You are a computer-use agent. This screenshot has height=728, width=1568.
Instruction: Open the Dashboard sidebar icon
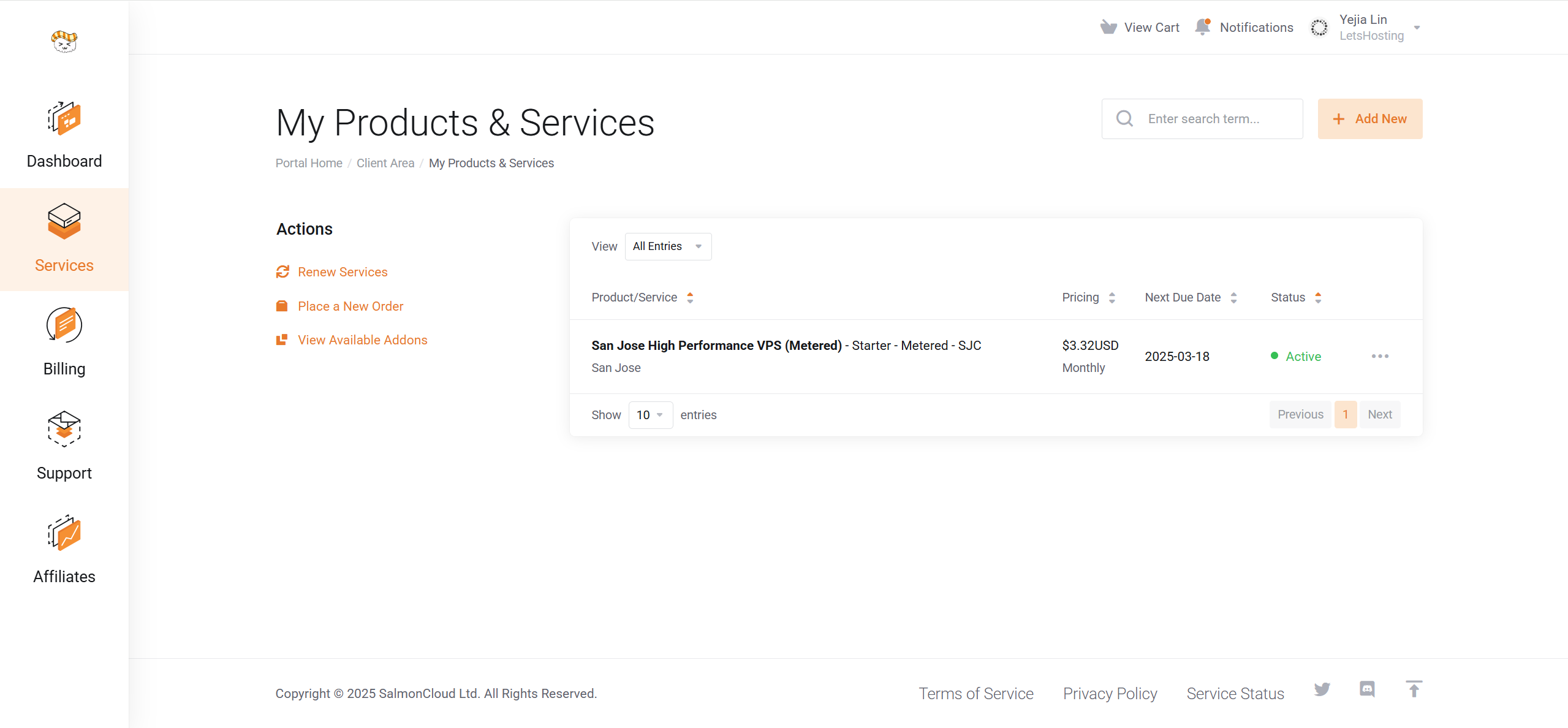coord(64,118)
